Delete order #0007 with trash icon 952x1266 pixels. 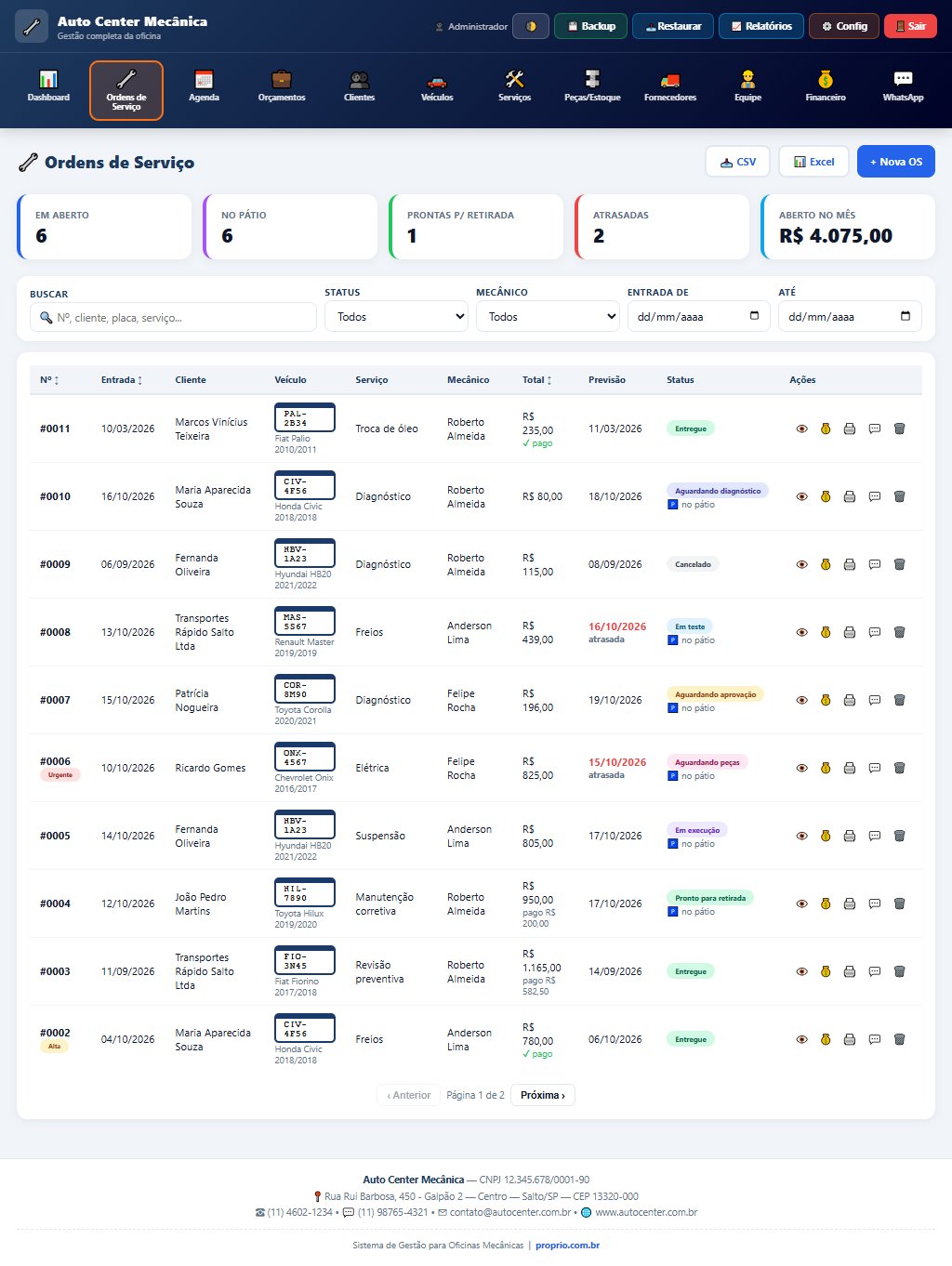[899, 700]
